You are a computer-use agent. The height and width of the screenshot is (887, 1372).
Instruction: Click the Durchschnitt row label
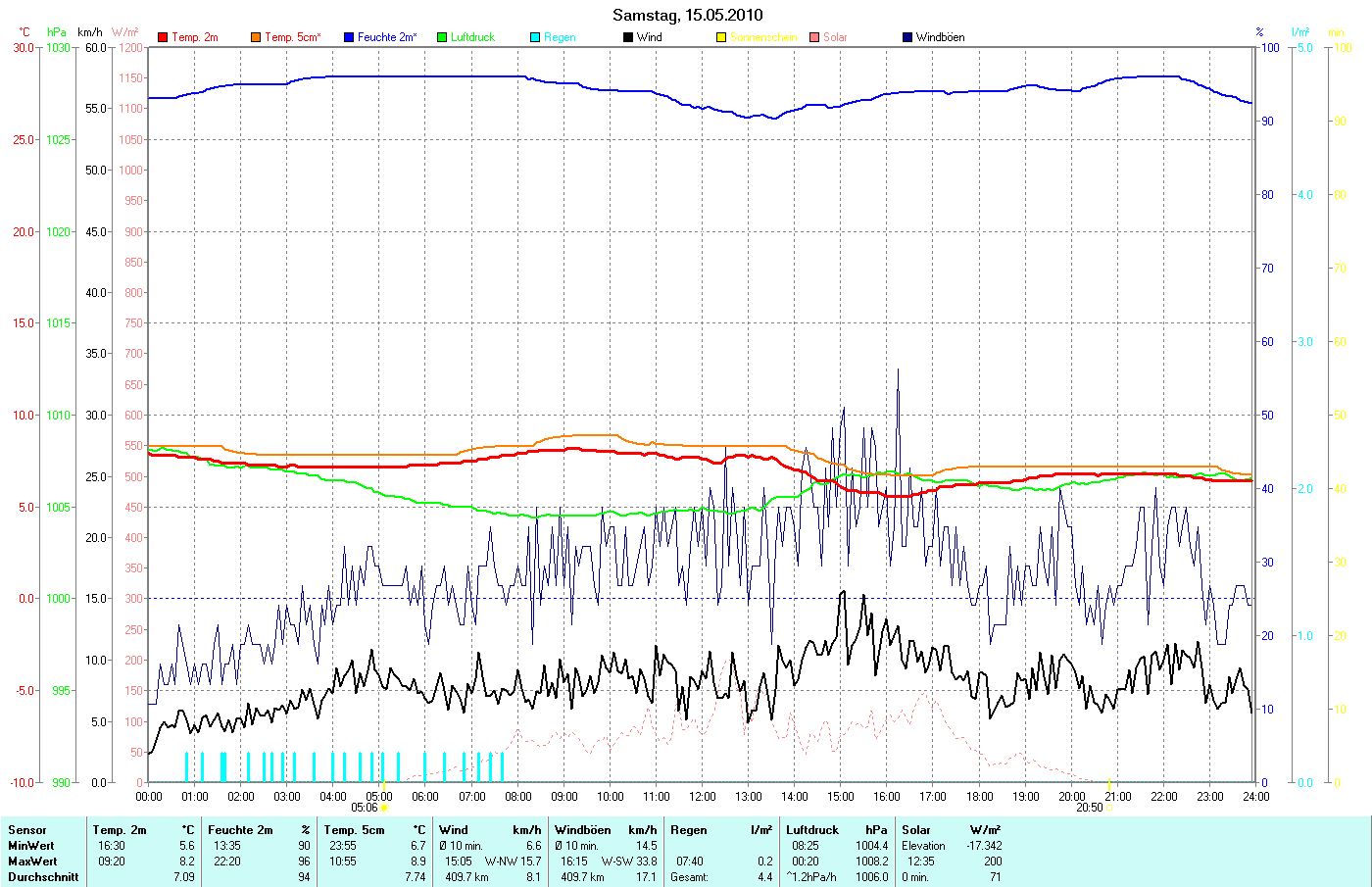click(43, 877)
